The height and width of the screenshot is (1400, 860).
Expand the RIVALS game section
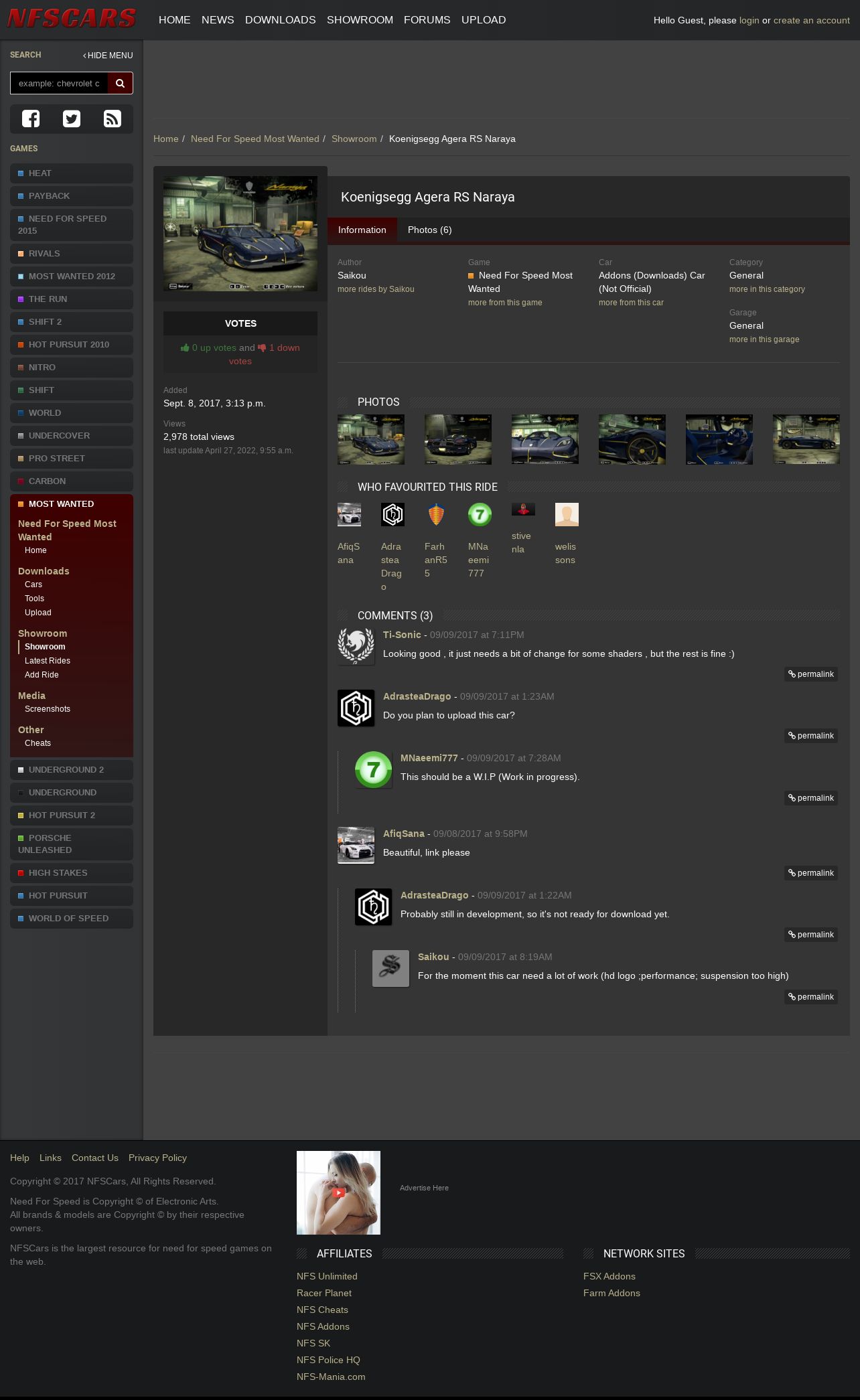click(72, 254)
